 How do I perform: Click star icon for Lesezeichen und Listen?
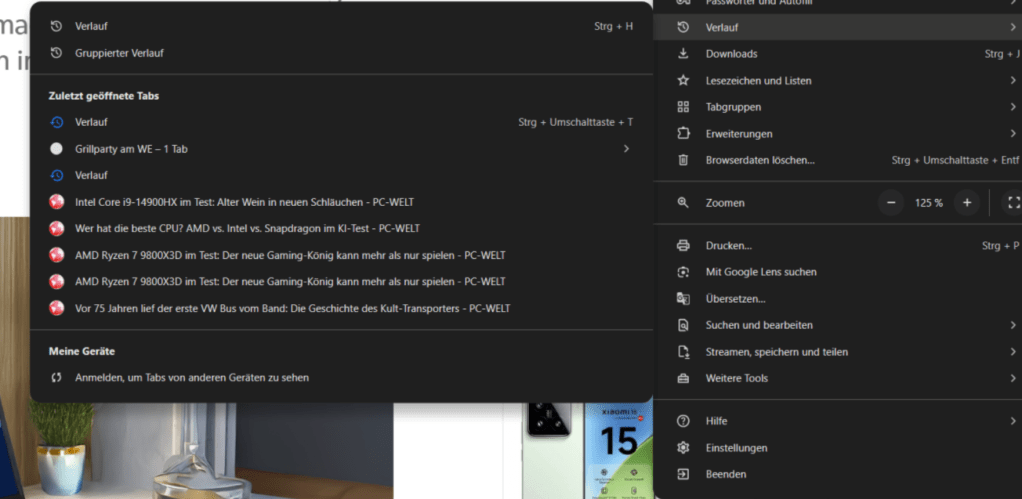pos(683,81)
